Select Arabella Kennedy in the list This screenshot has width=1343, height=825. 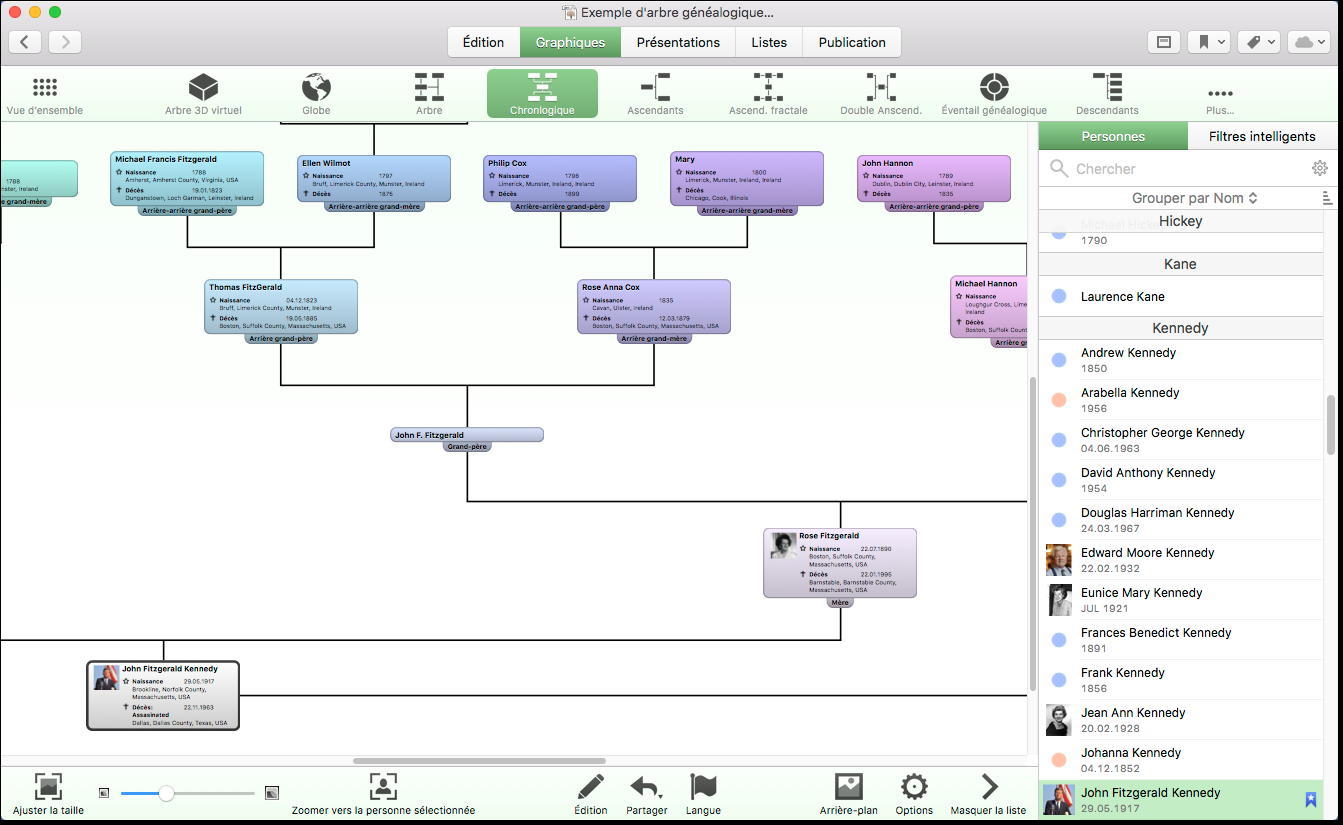1181,400
